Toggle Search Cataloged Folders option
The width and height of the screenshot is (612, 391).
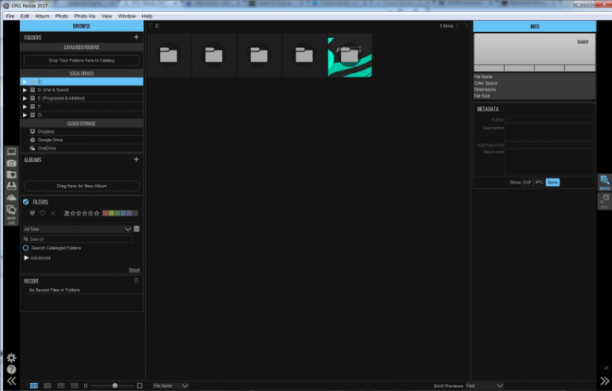point(26,248)
